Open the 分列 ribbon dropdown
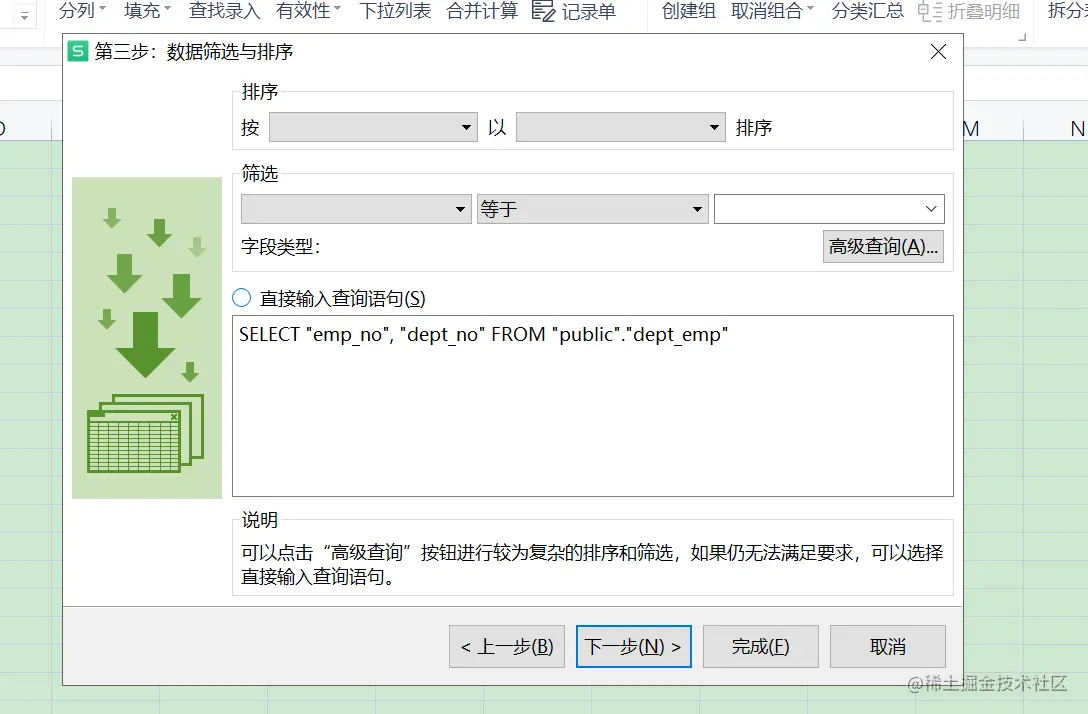1088x714 pixels. 82,10
